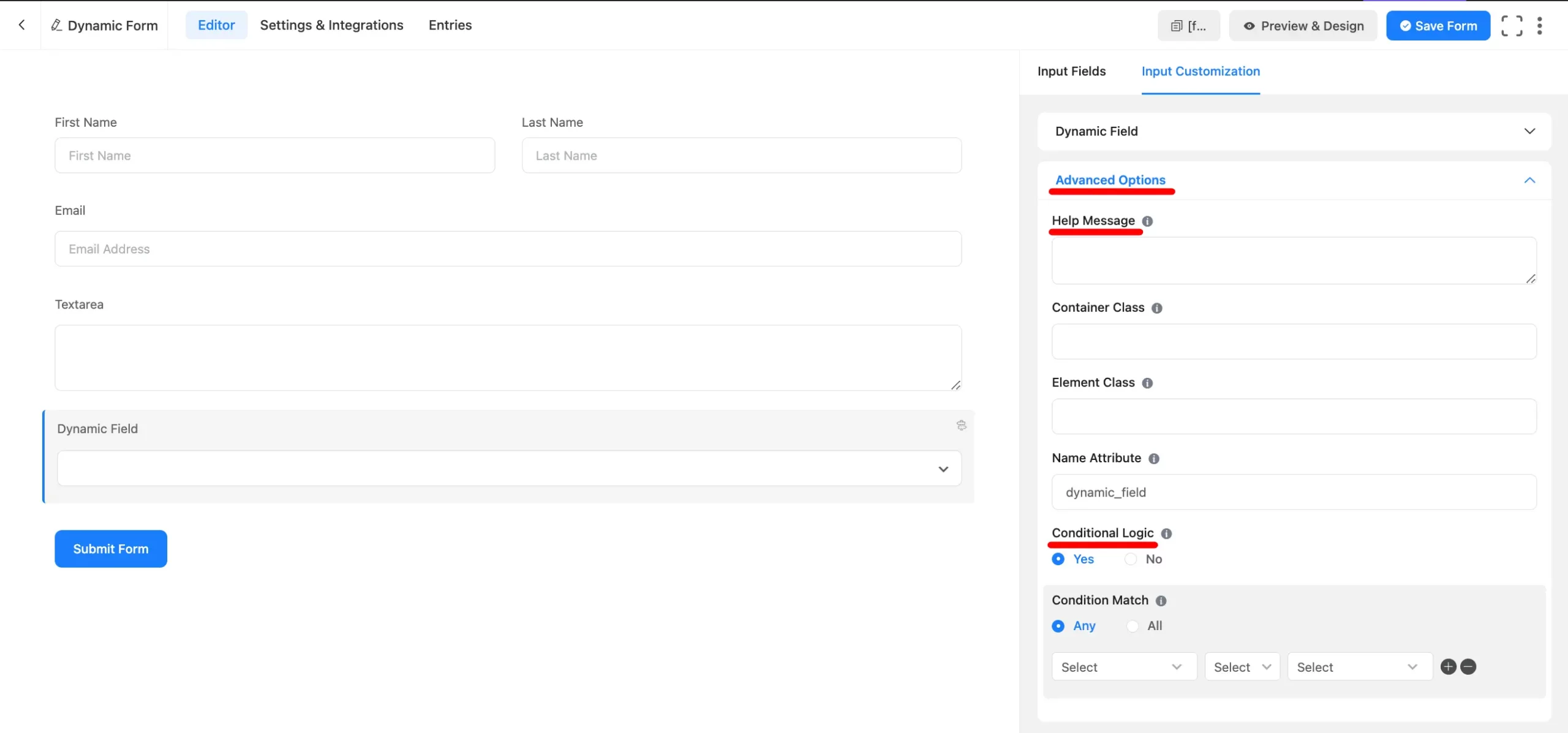Select Condition Match Any radio button
Viewport: 1568px width, 733px height.
(1058, 625)
